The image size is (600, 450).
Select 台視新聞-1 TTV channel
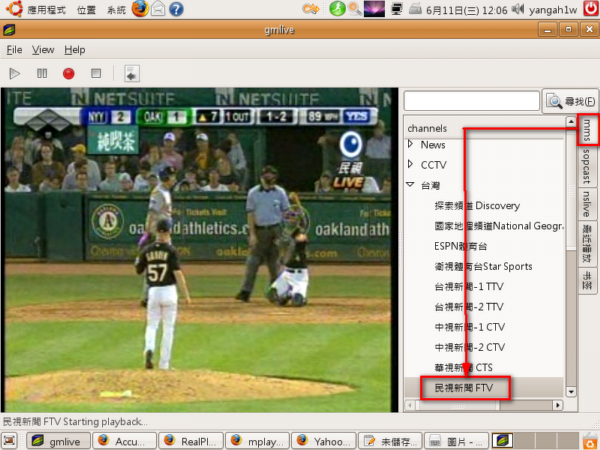pos(469,287)
